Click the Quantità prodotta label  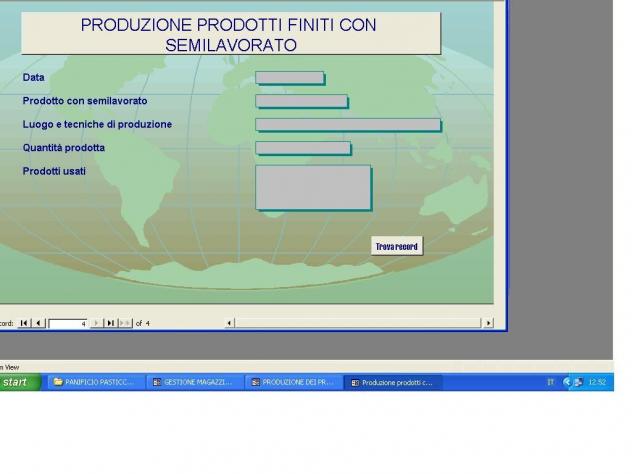[64, 148]
